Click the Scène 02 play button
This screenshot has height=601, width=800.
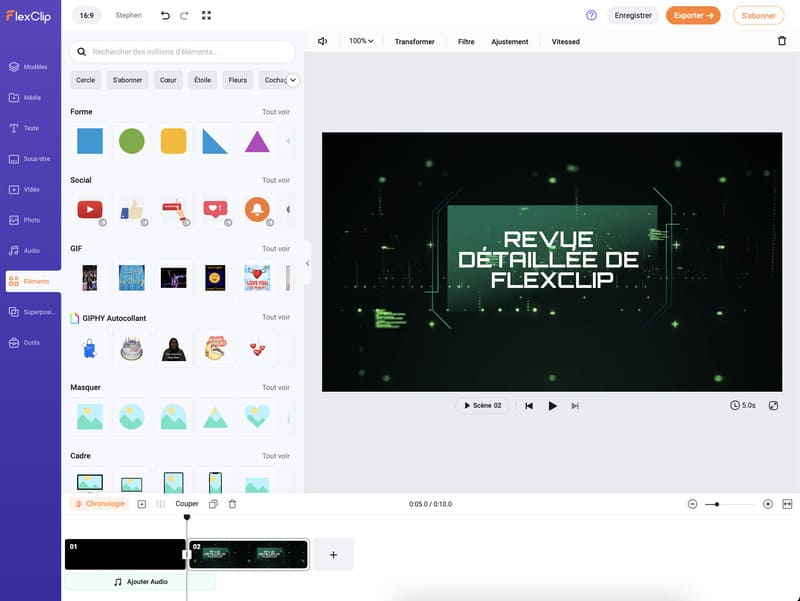(x=482, y=406)
